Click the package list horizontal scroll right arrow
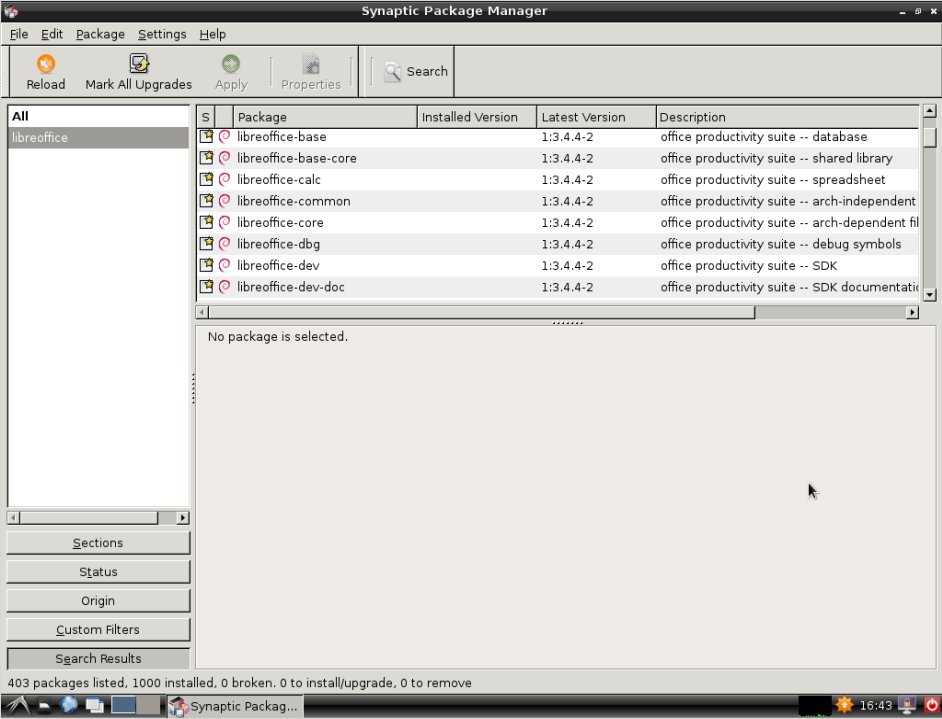 912,312
